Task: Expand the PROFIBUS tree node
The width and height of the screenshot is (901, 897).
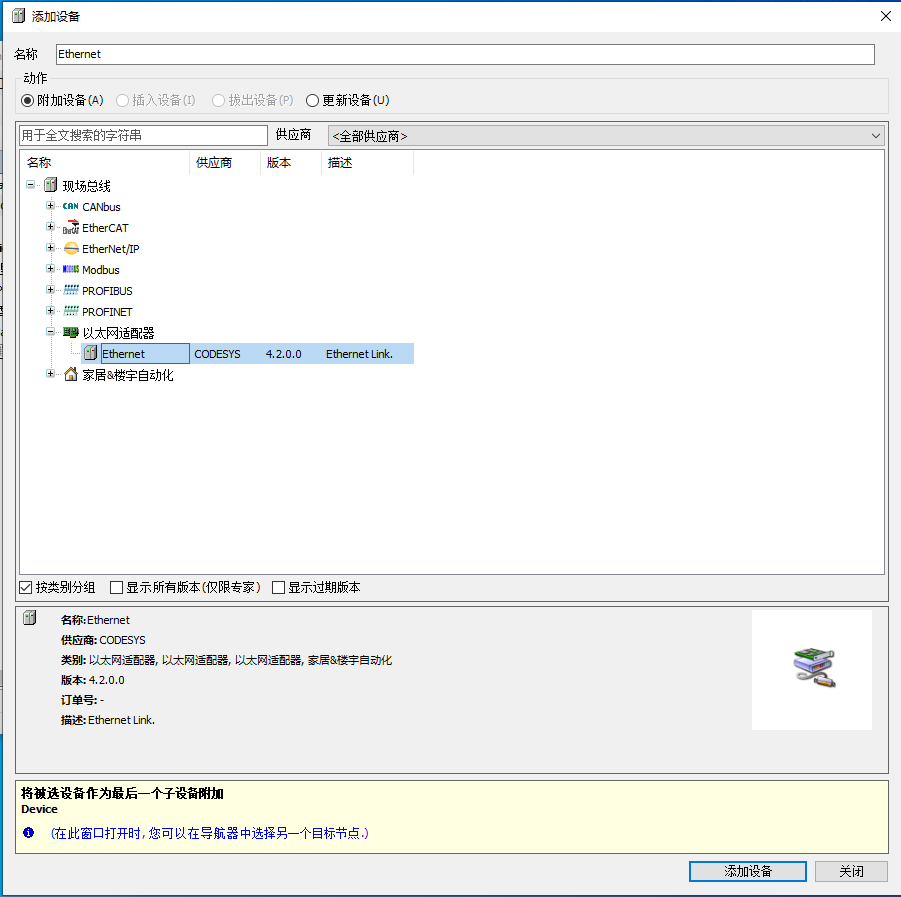Action: pyautogui.click(x=51, y=290)
